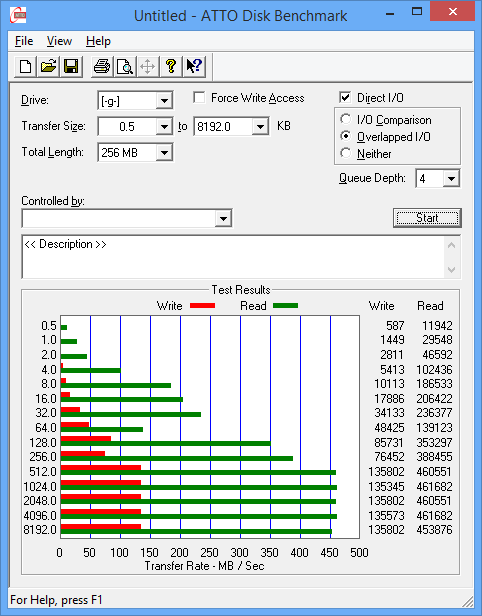
Task: Click the write value 5413
Action: coord(392,369)
